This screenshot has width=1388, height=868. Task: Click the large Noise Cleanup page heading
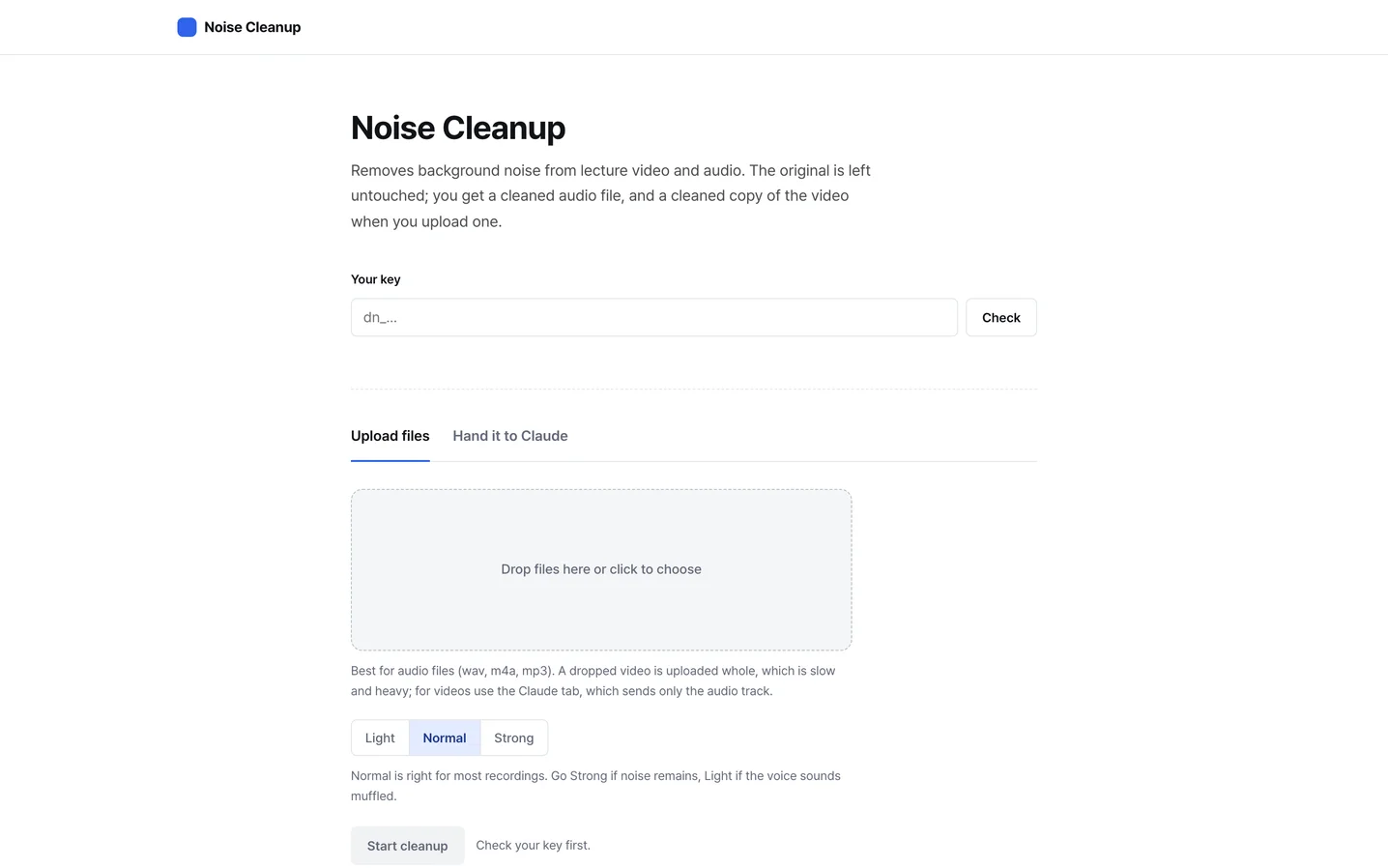[x=458, y=128]
